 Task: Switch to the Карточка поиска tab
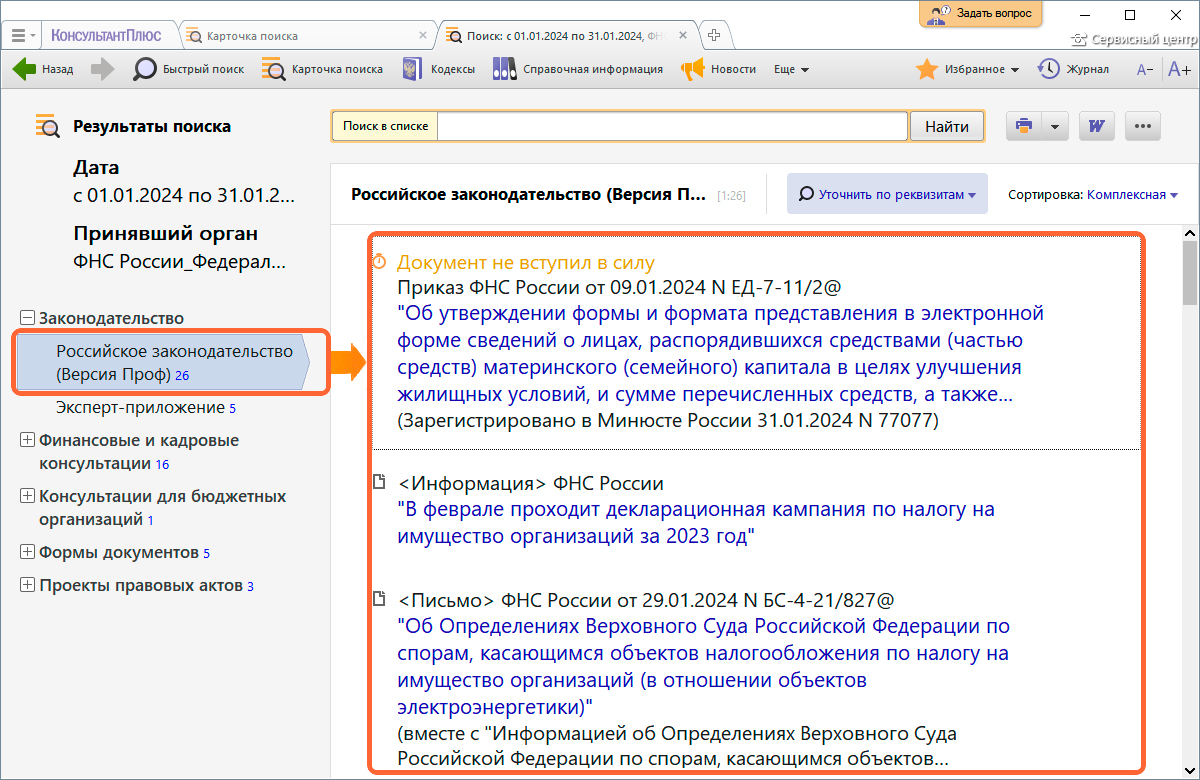pyautogui.click(x=309, y=36)
